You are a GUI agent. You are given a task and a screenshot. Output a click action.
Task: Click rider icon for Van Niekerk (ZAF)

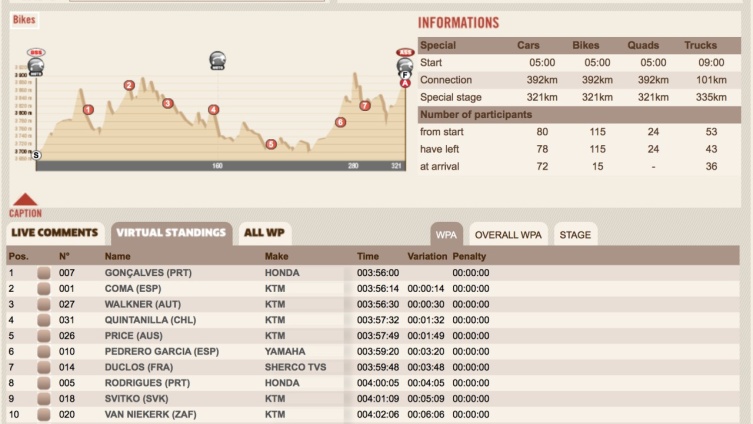[44, 414]
